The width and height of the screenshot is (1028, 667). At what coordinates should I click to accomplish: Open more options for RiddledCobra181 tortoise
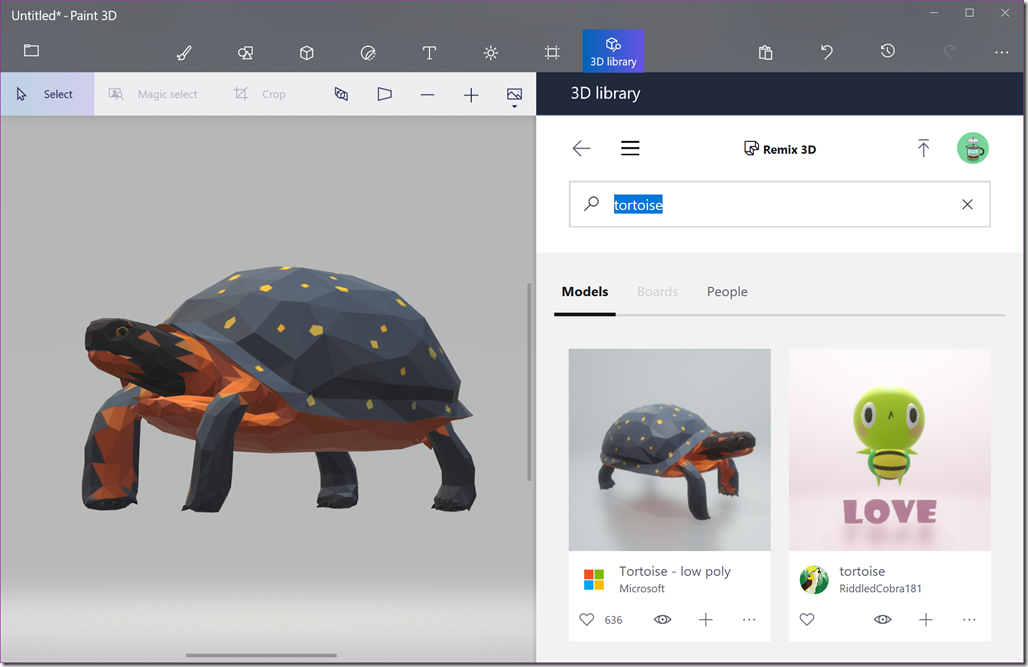969,619
